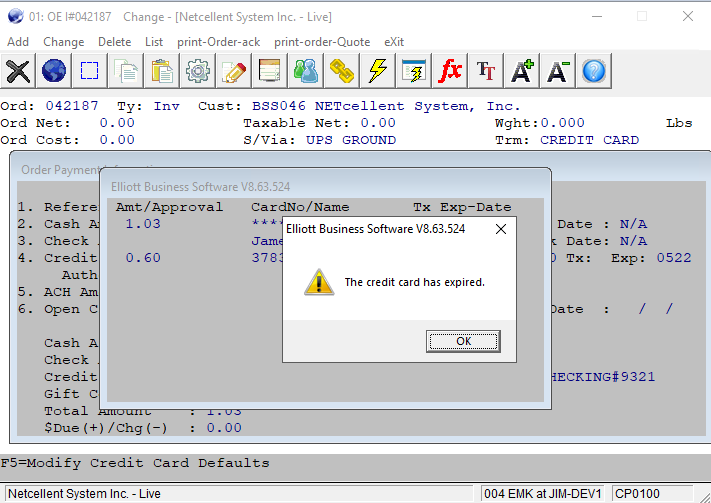Click customer BSS046 NETcellent System, Inc.
Viewport: 711px width, 503px height.
pos(386,106)
